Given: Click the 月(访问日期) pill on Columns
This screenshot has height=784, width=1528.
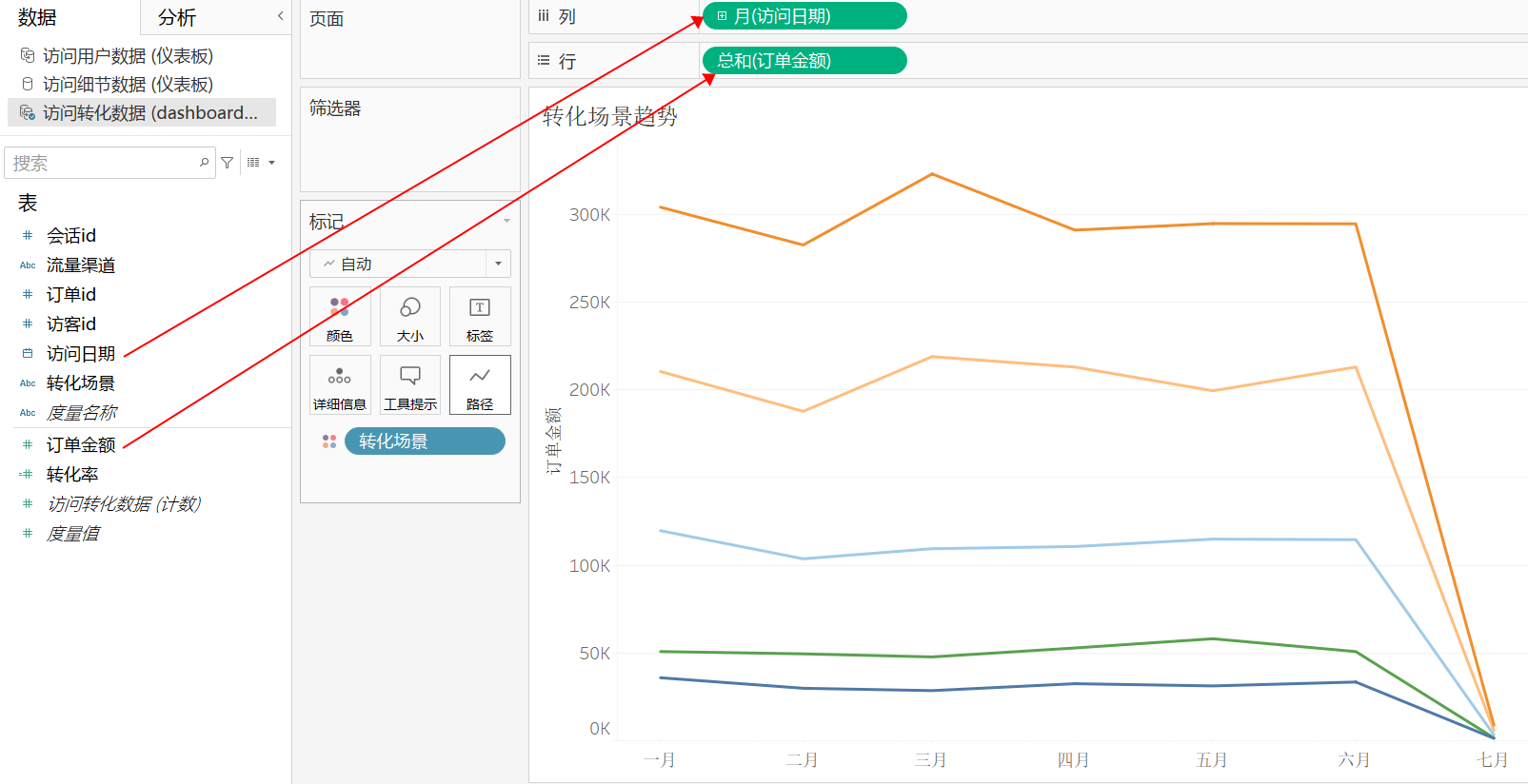Looking at the screenshot, I should 804,16.
